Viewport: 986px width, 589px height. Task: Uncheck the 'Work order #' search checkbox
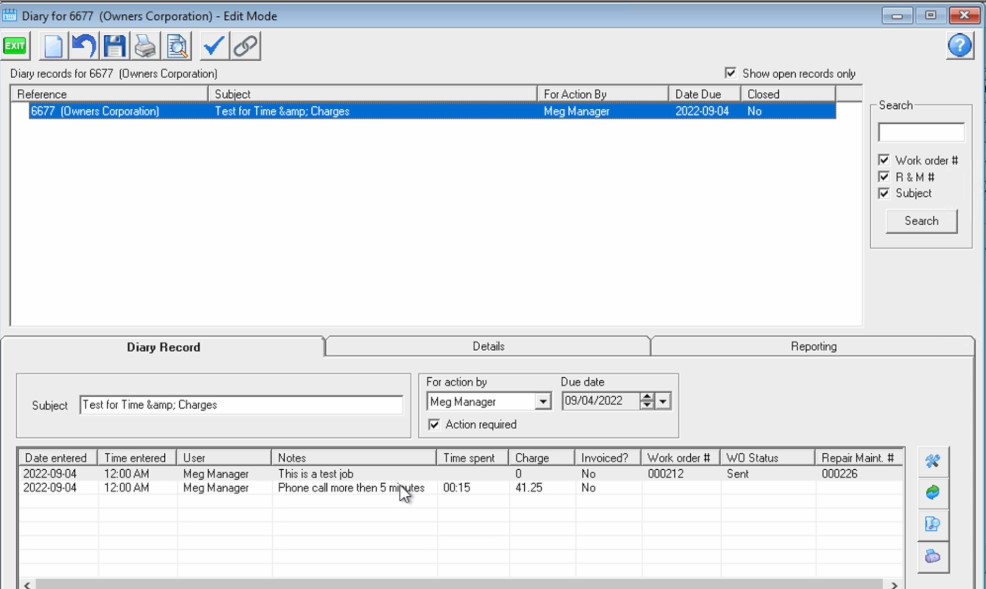click(884, 160)
